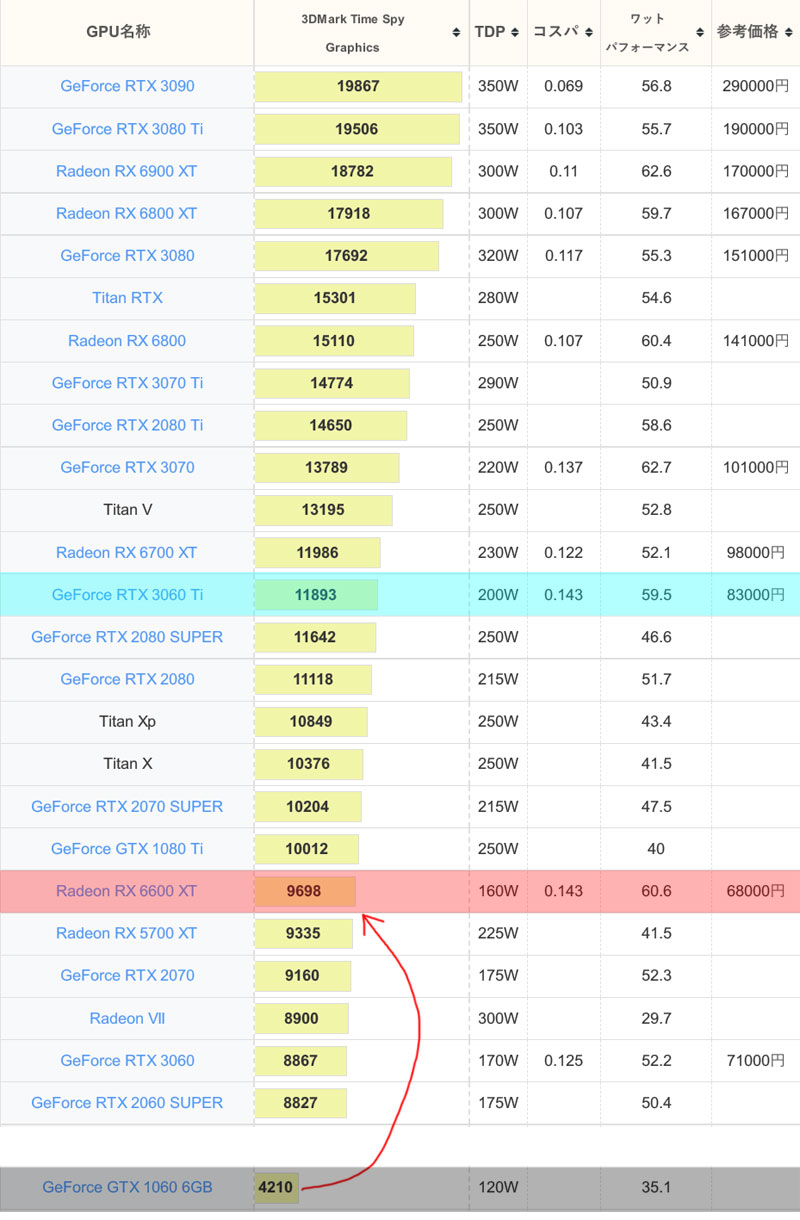This screenshot has width=800, height=1220.
Task: Open GeForce RTX 3080 Ti link
Action: tap(127, 129)
